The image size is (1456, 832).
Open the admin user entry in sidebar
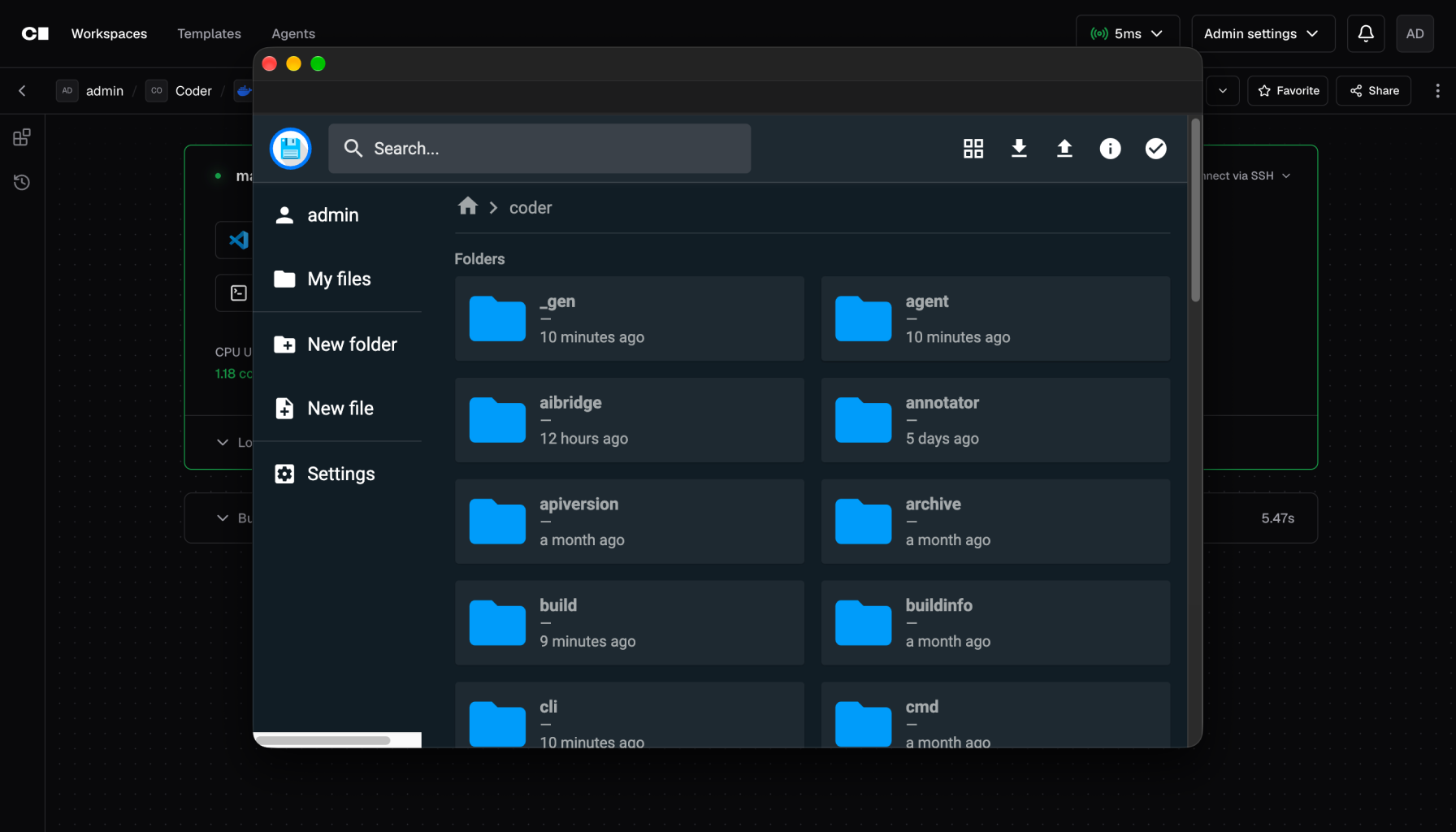coord(337,215)
